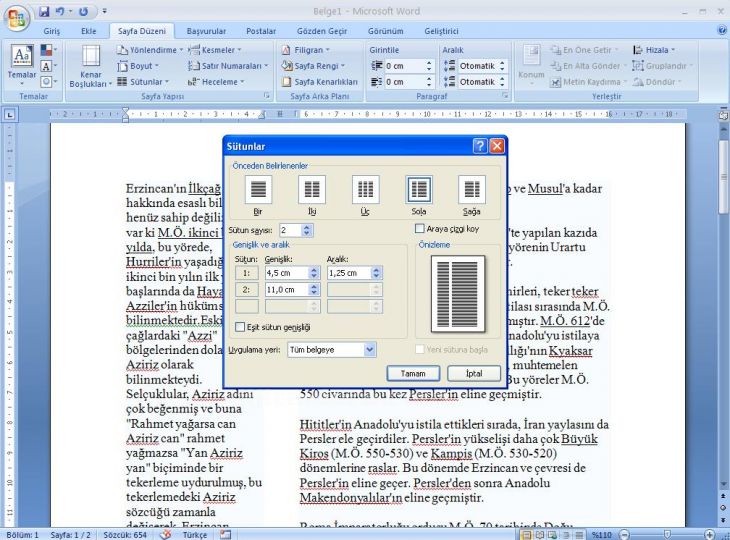
Task: Adjust the Sütun sayısı spinner
Action: click(307, 230)
